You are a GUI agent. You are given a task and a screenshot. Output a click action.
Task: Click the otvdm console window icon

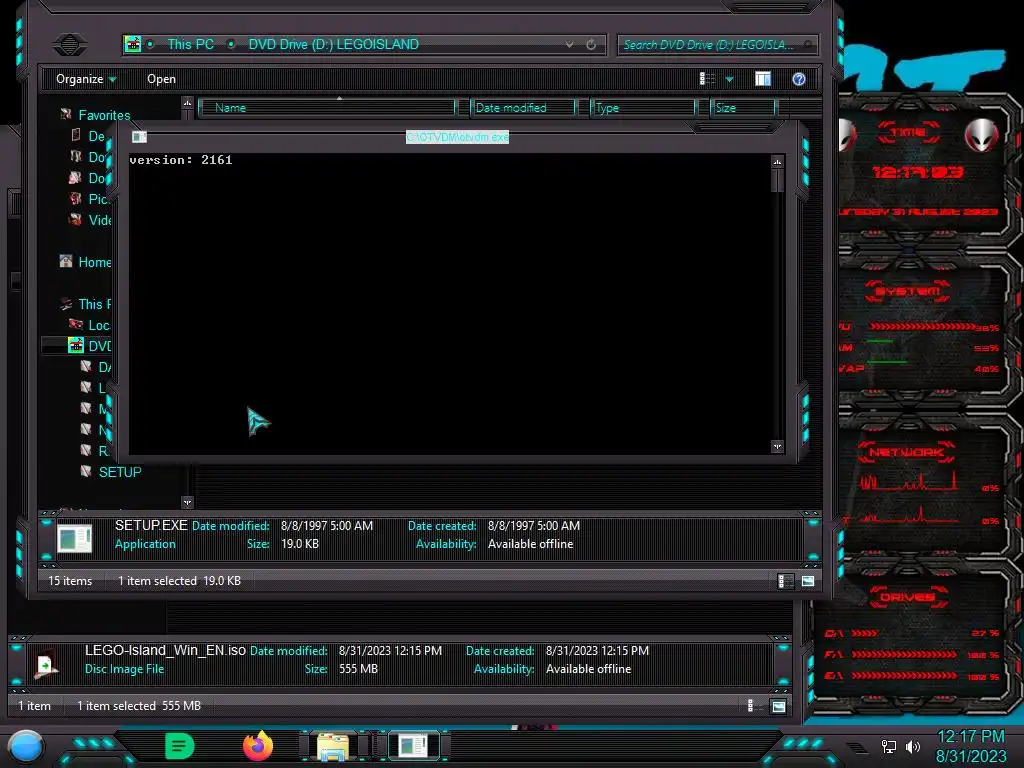click(139, 136)
